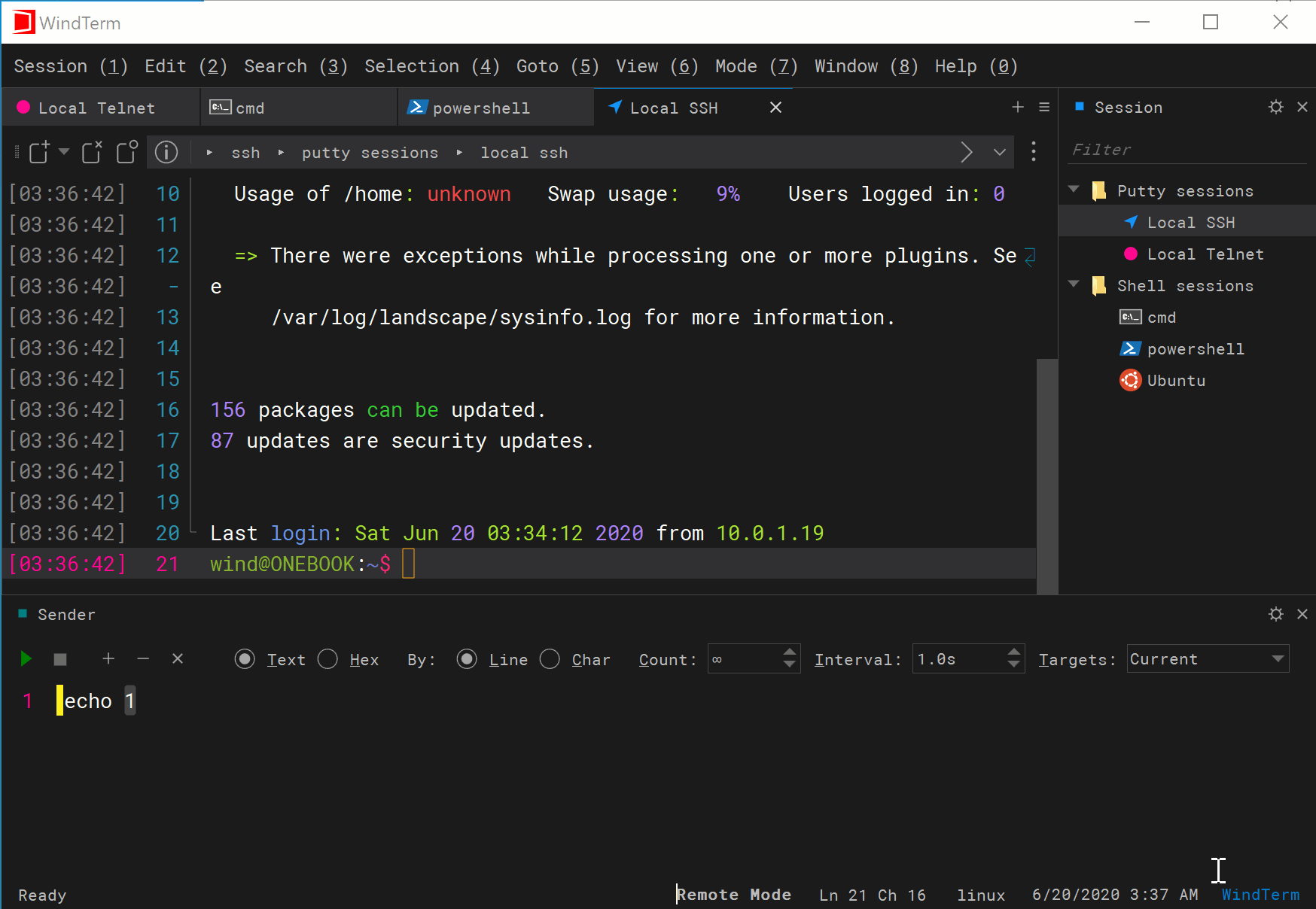Open Sender panel settings gear
Viewport: 1316px width, 909px height.
[x=1276, y=614]
